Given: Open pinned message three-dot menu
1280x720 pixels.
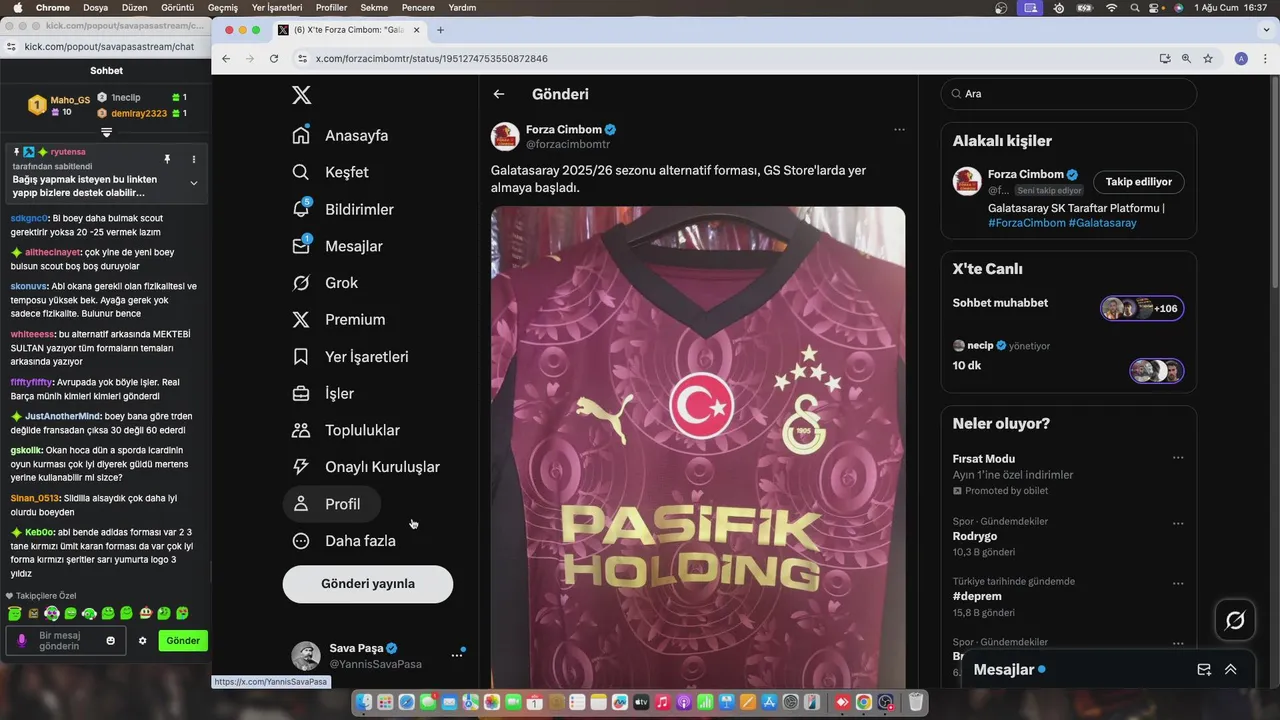Looking at the screenshot, I should (194, 159).
